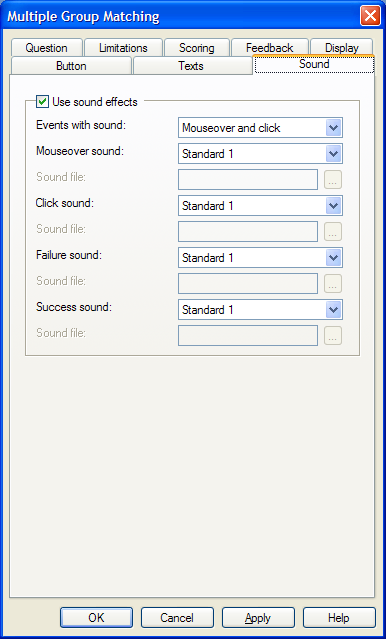This screenshot has height=639, width=386.
Task: Open Events with sound dropdown
Action: (260, 128)
